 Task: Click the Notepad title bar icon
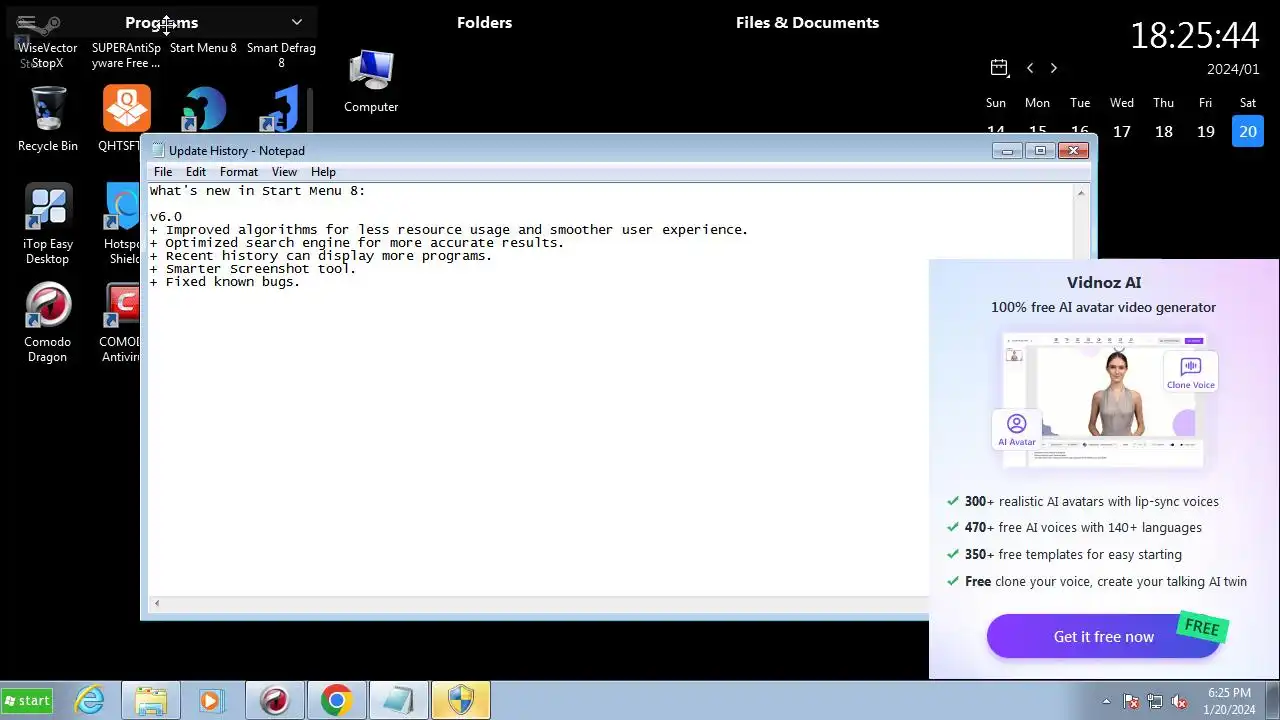pyautogui.click(x=157, y=150)
